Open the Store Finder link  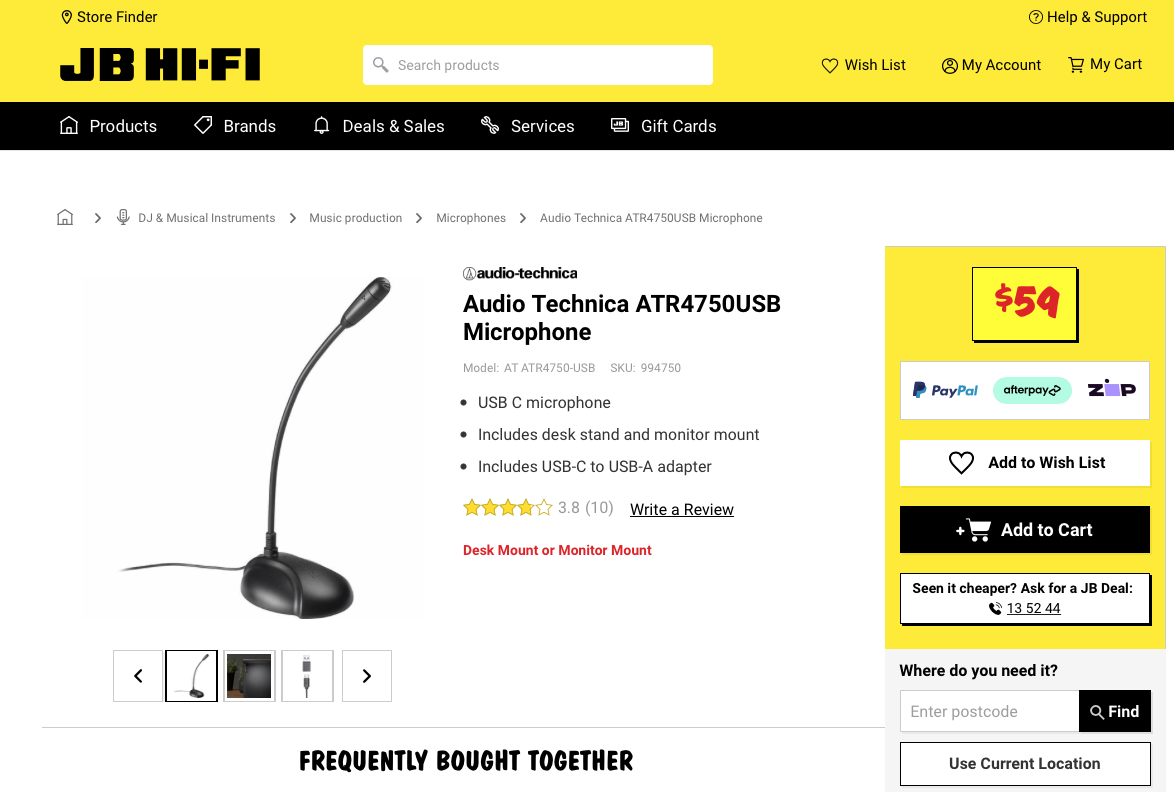109,17
